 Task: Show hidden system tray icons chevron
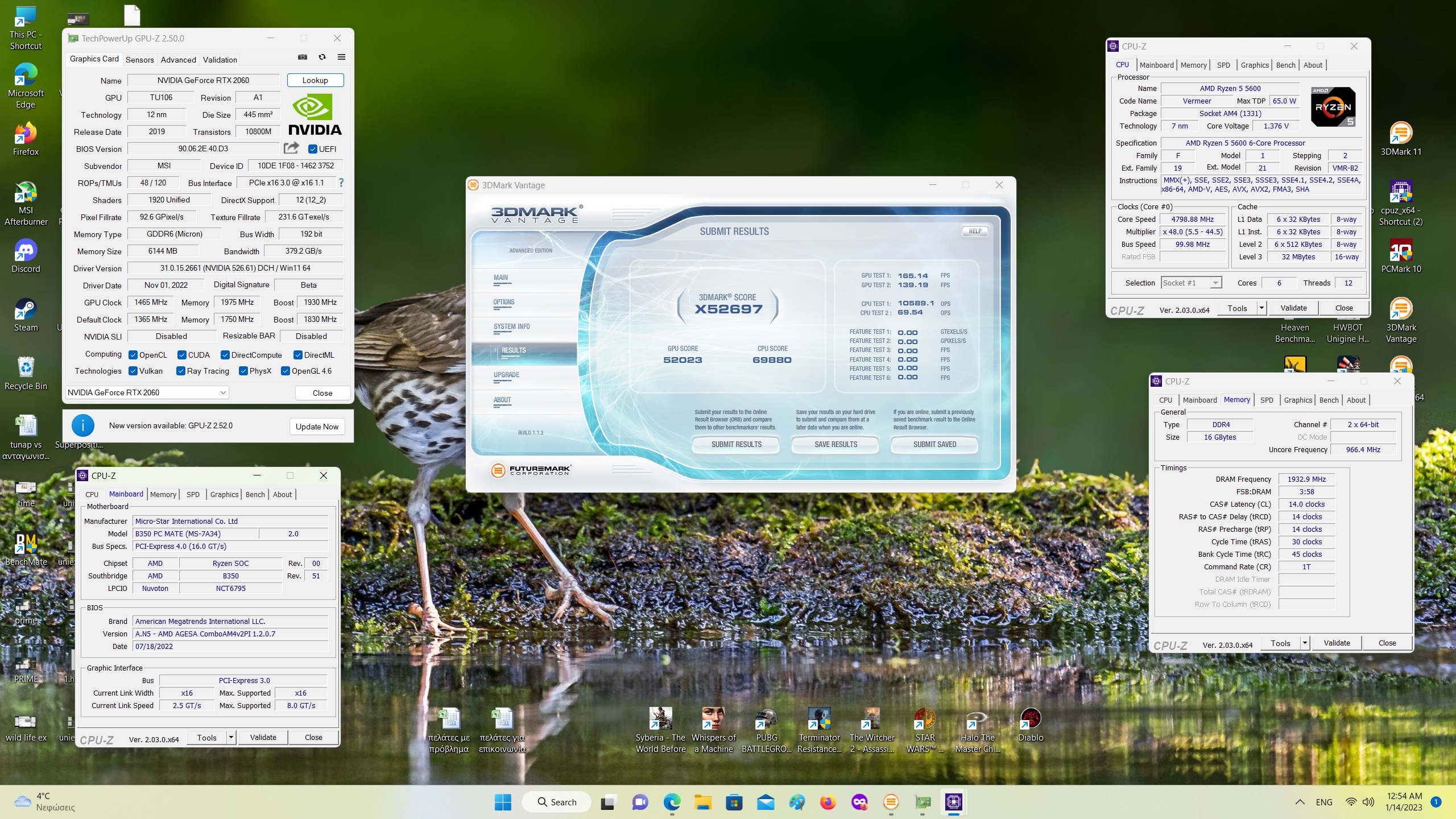pyautogui.click(x=1300, y=802)
